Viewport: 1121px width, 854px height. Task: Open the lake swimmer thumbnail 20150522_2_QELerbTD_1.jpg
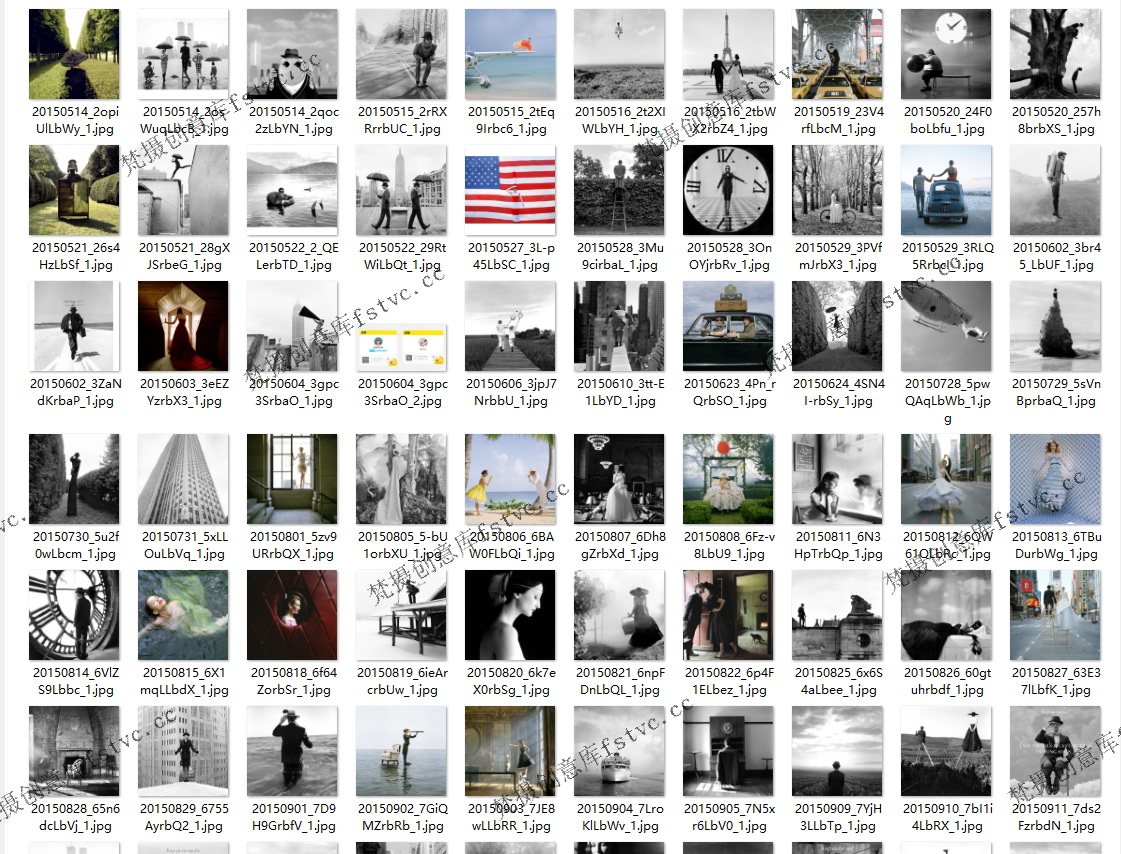pos(292,190)
